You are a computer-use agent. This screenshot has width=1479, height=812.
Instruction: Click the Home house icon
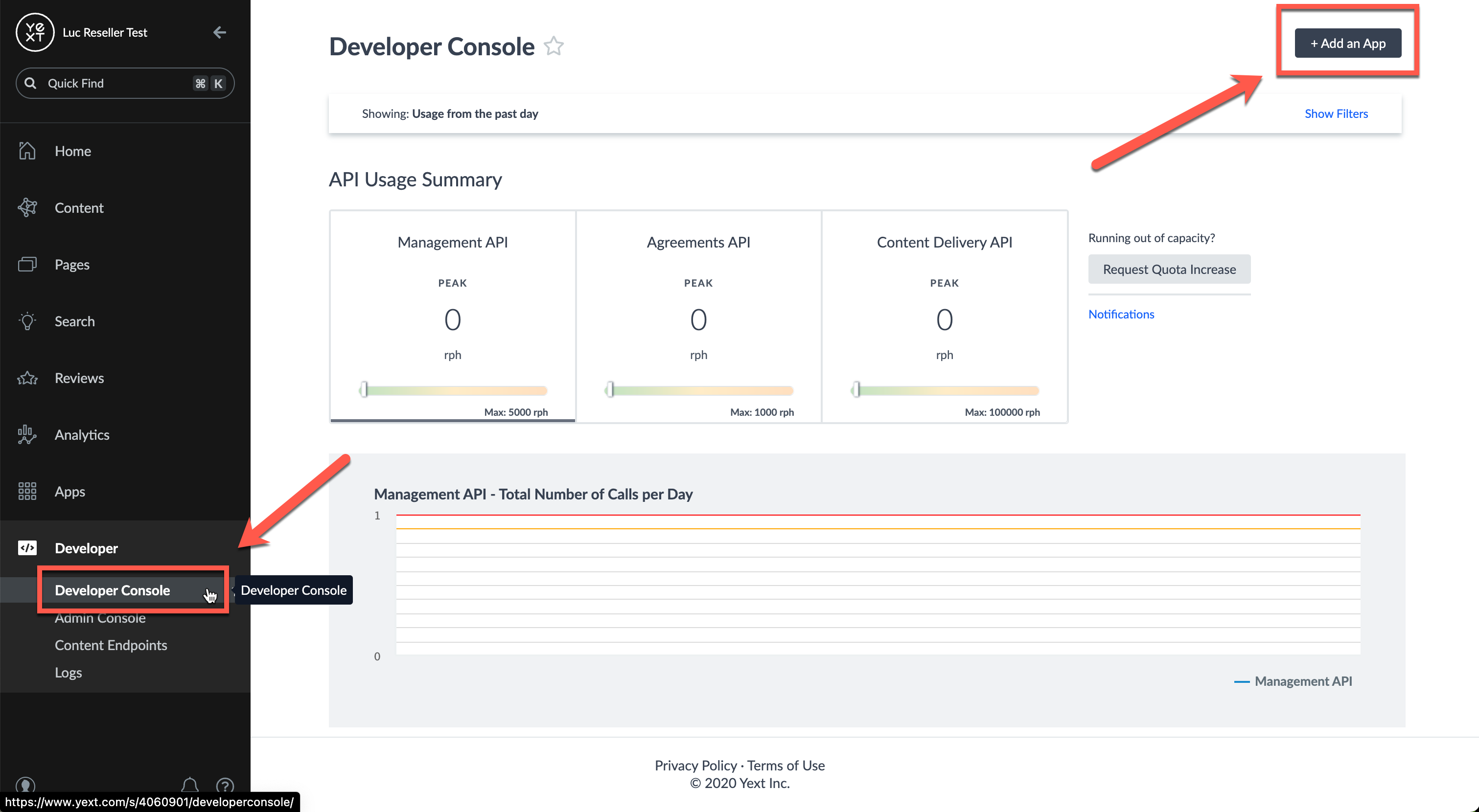click(27, 151)
